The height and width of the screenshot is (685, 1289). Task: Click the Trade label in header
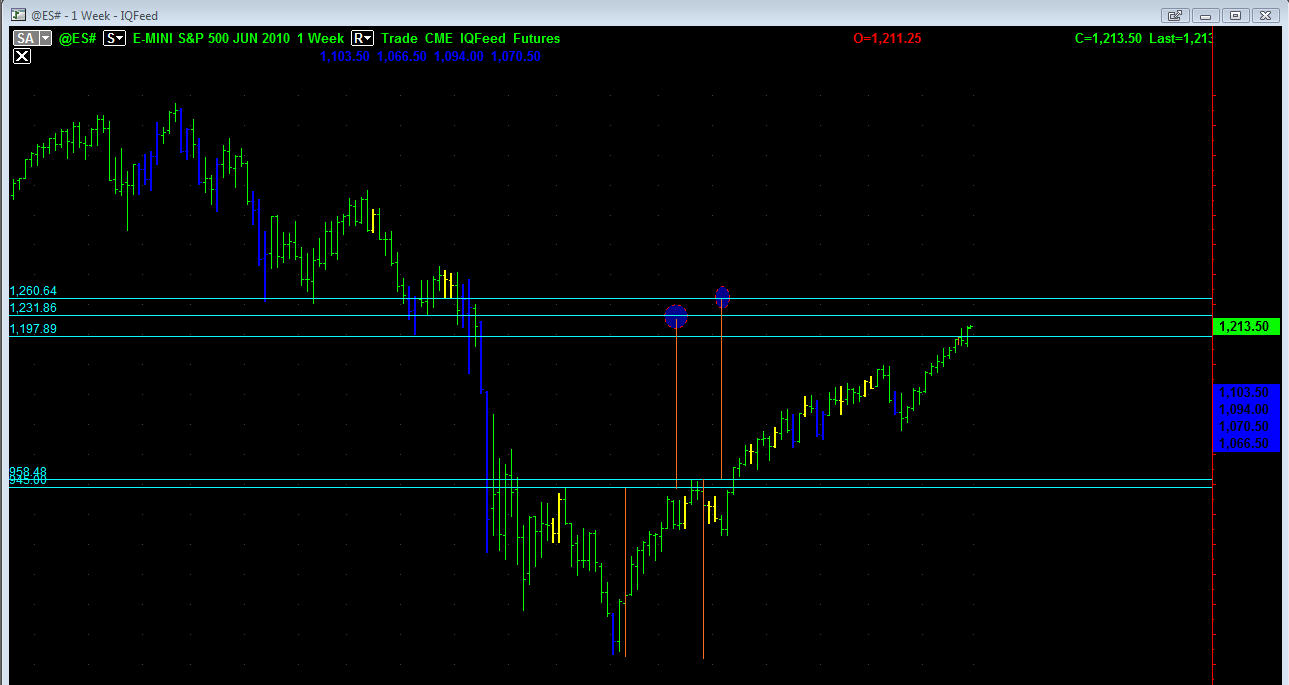[398, 38]
